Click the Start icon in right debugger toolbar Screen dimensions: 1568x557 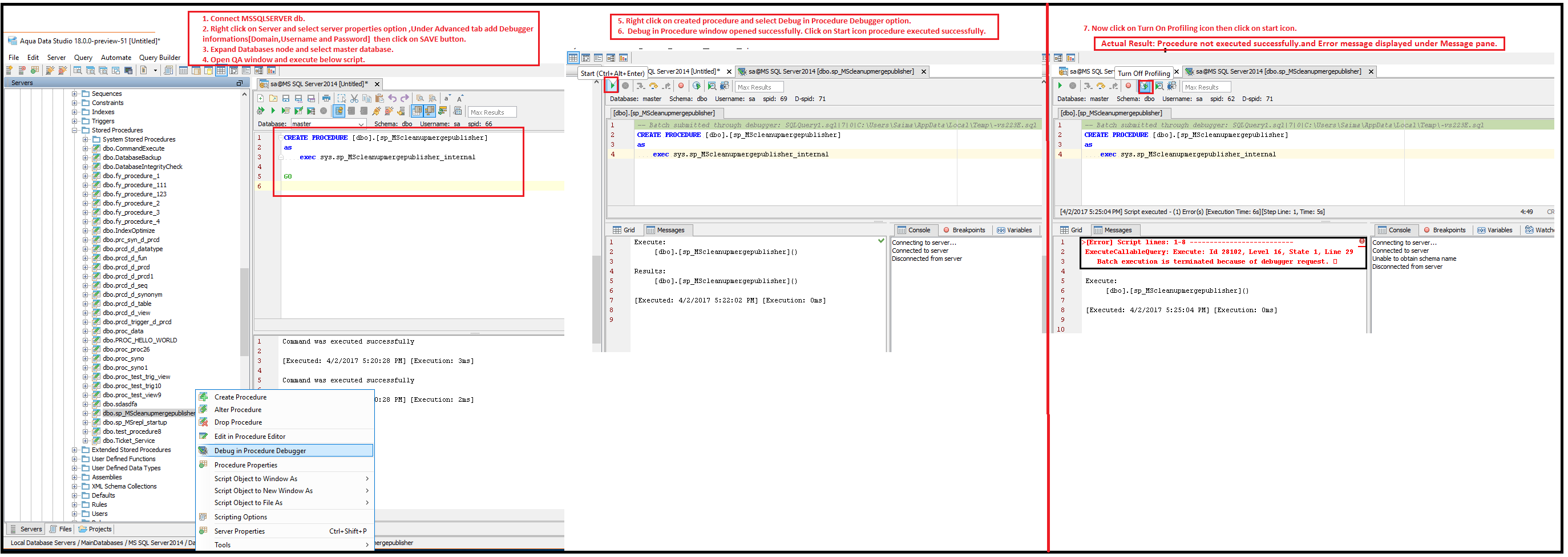[1060, 86]
